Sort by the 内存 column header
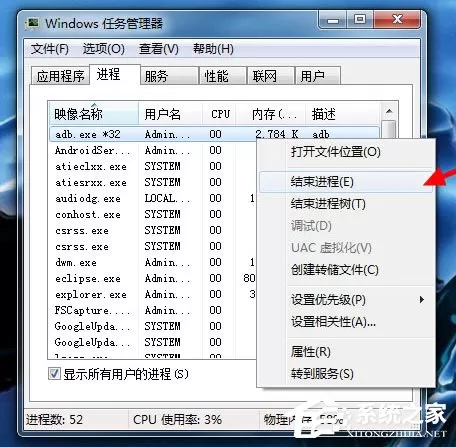Viewport: 456px width, 447px height. coord(271,114)
